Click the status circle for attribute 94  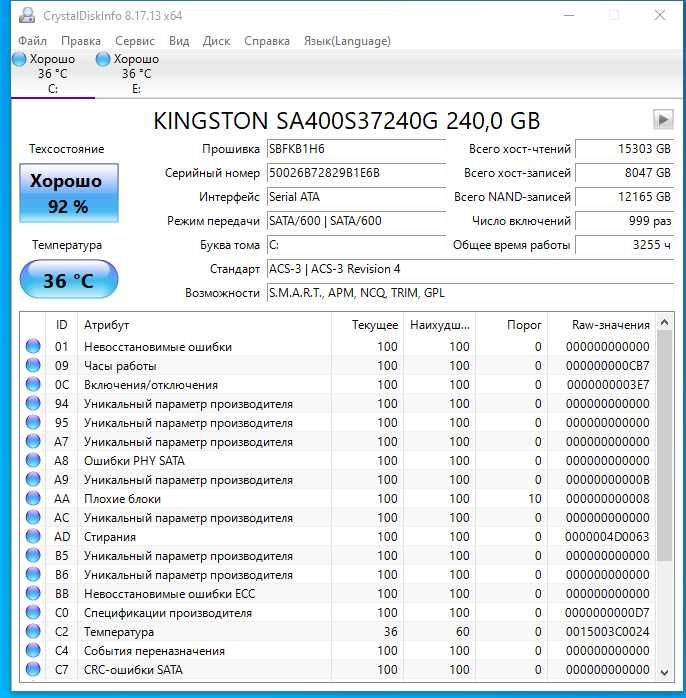pyautogui.click(x=33, y=403)
